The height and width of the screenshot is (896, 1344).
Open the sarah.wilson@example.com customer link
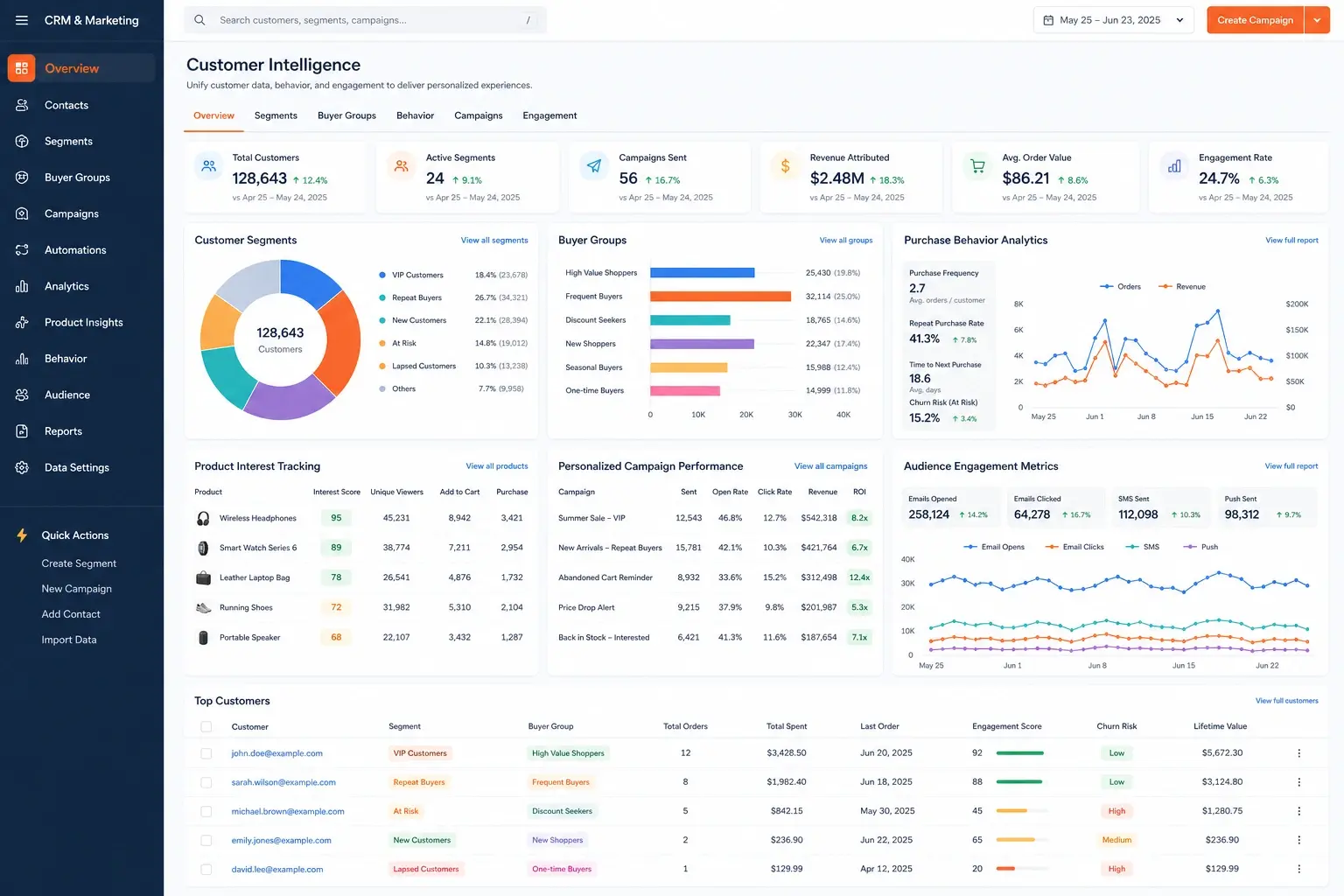283,782
